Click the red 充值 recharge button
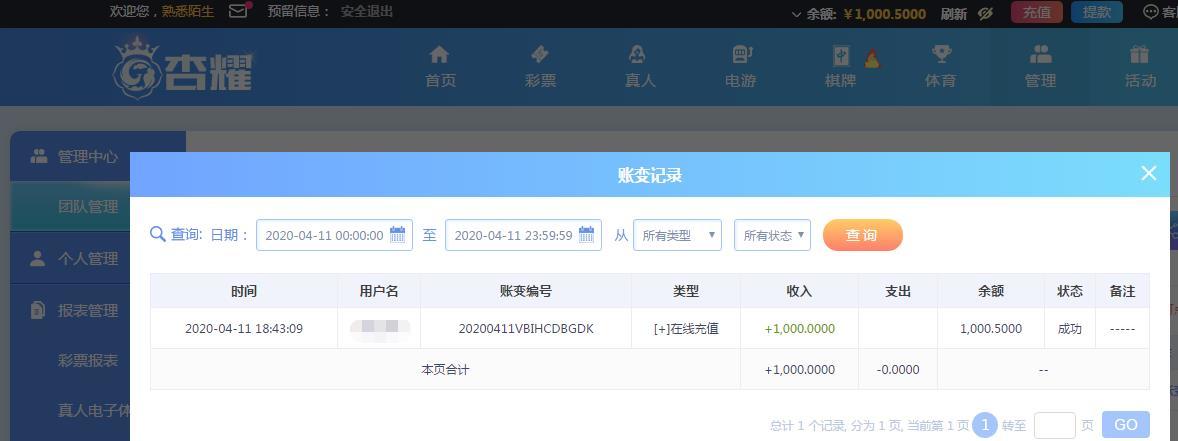The width and height of the screenshot is (1178, 441). tap(1037, 12)
